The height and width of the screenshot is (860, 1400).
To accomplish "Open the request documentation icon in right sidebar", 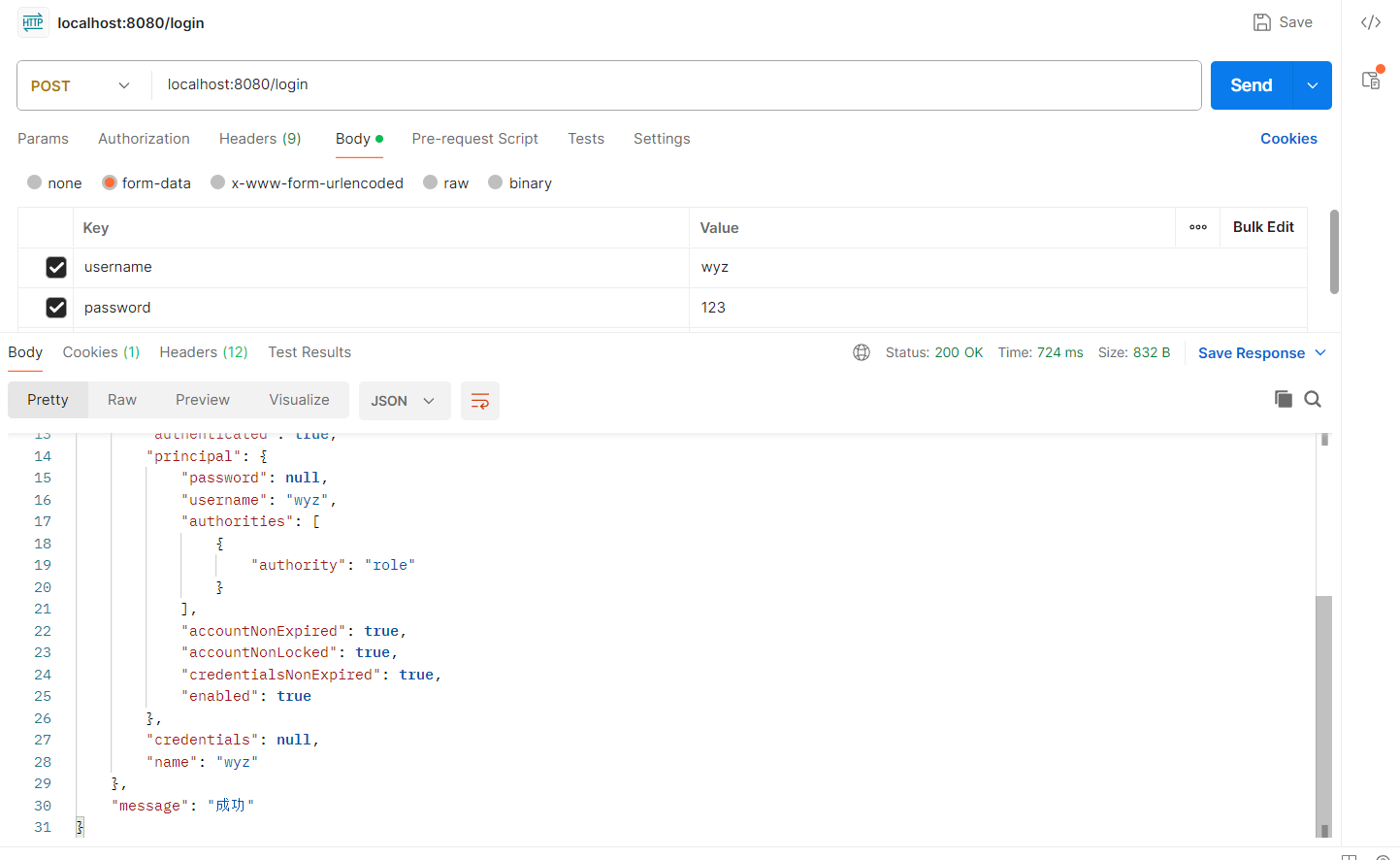I will (x=1371, y=80).
